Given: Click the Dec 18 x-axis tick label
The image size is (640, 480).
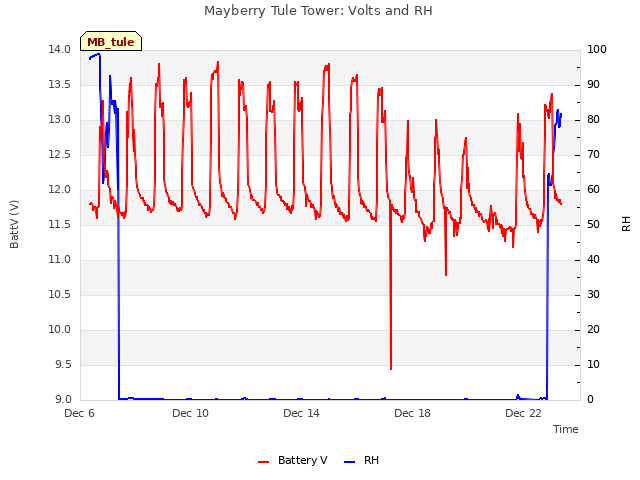Looking at the screenshot, I should click(412, 413).
